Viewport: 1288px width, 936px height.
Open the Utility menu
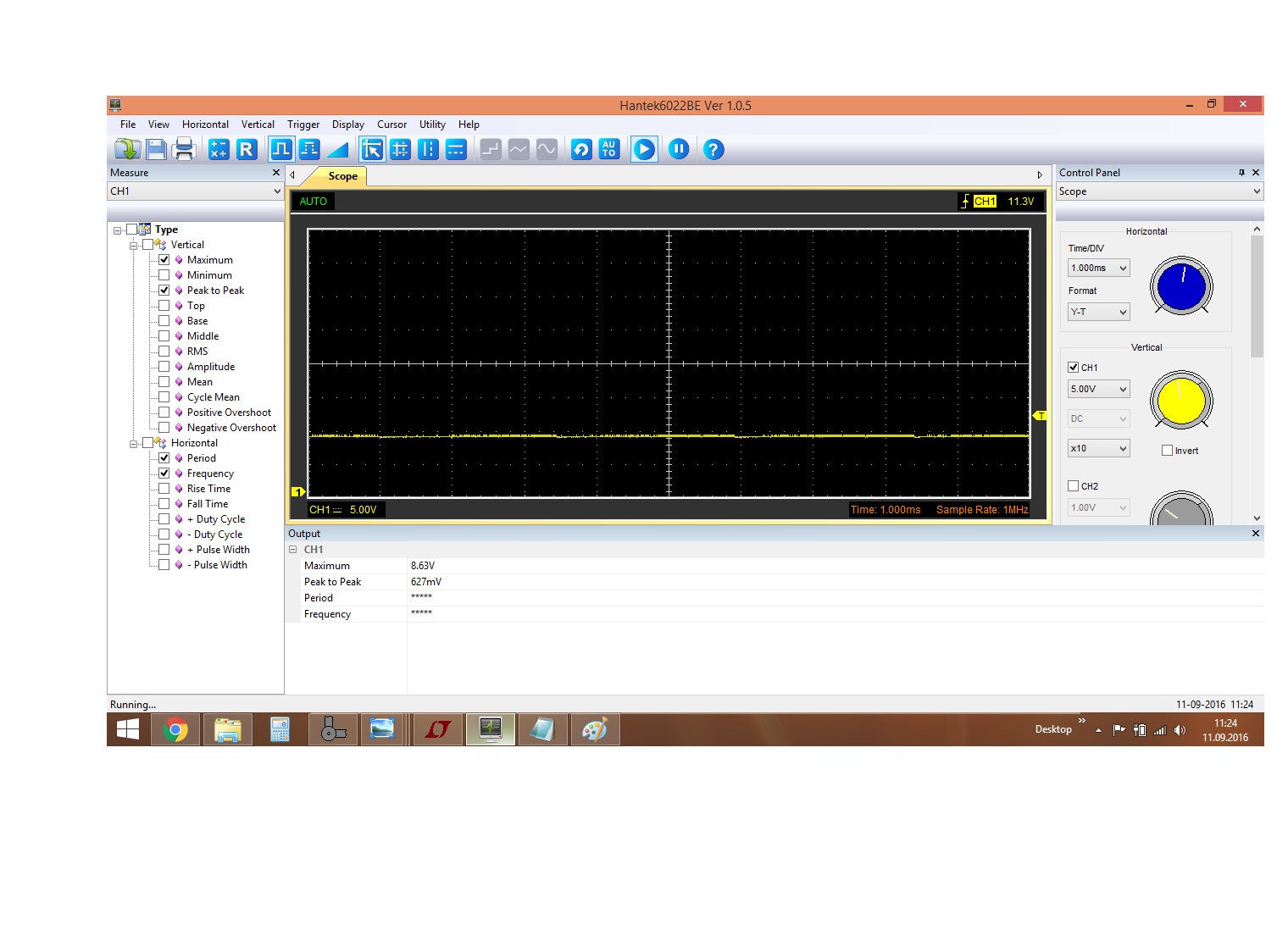coord(432,125)
